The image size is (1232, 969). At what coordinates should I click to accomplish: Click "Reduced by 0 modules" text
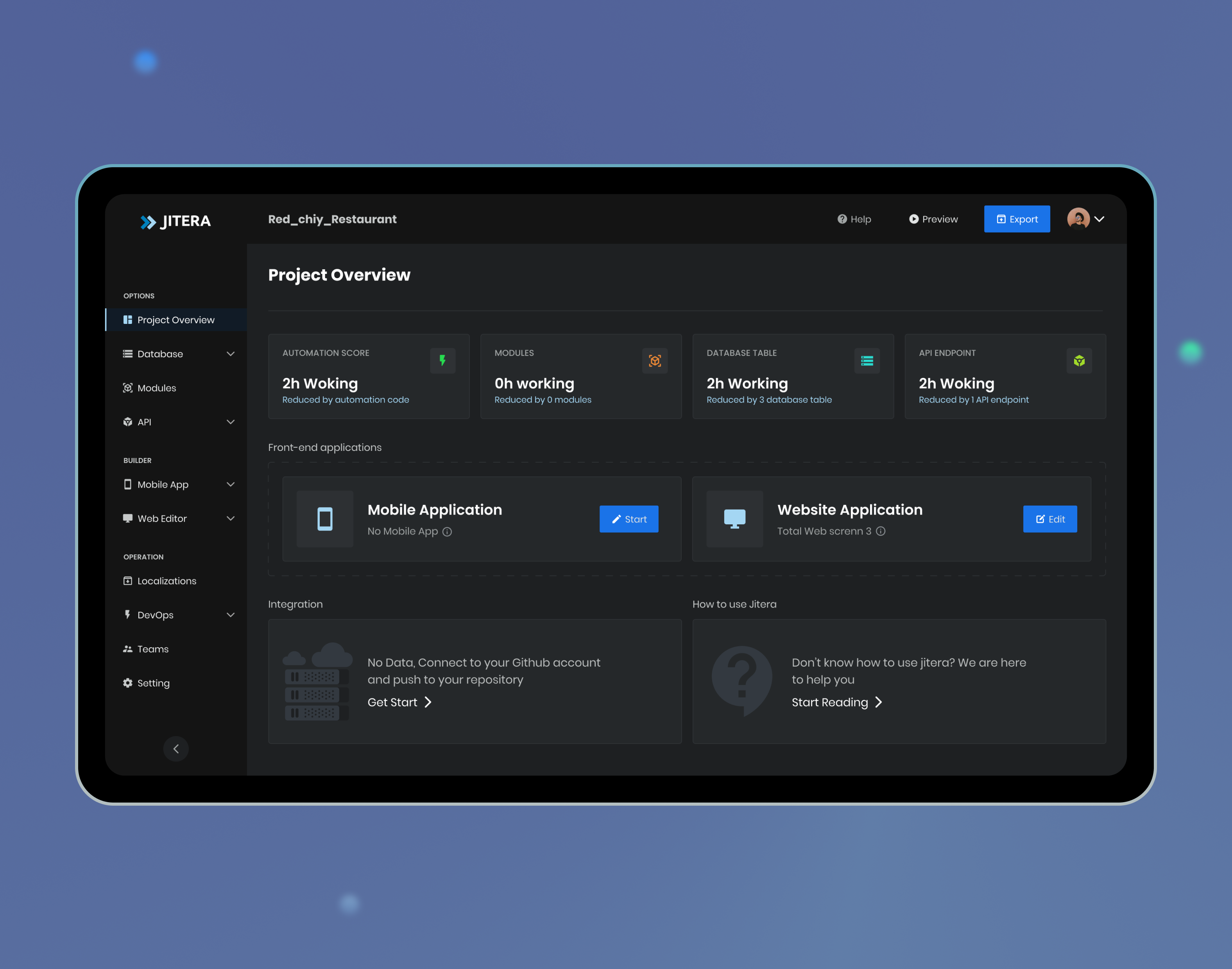point(543,400)
